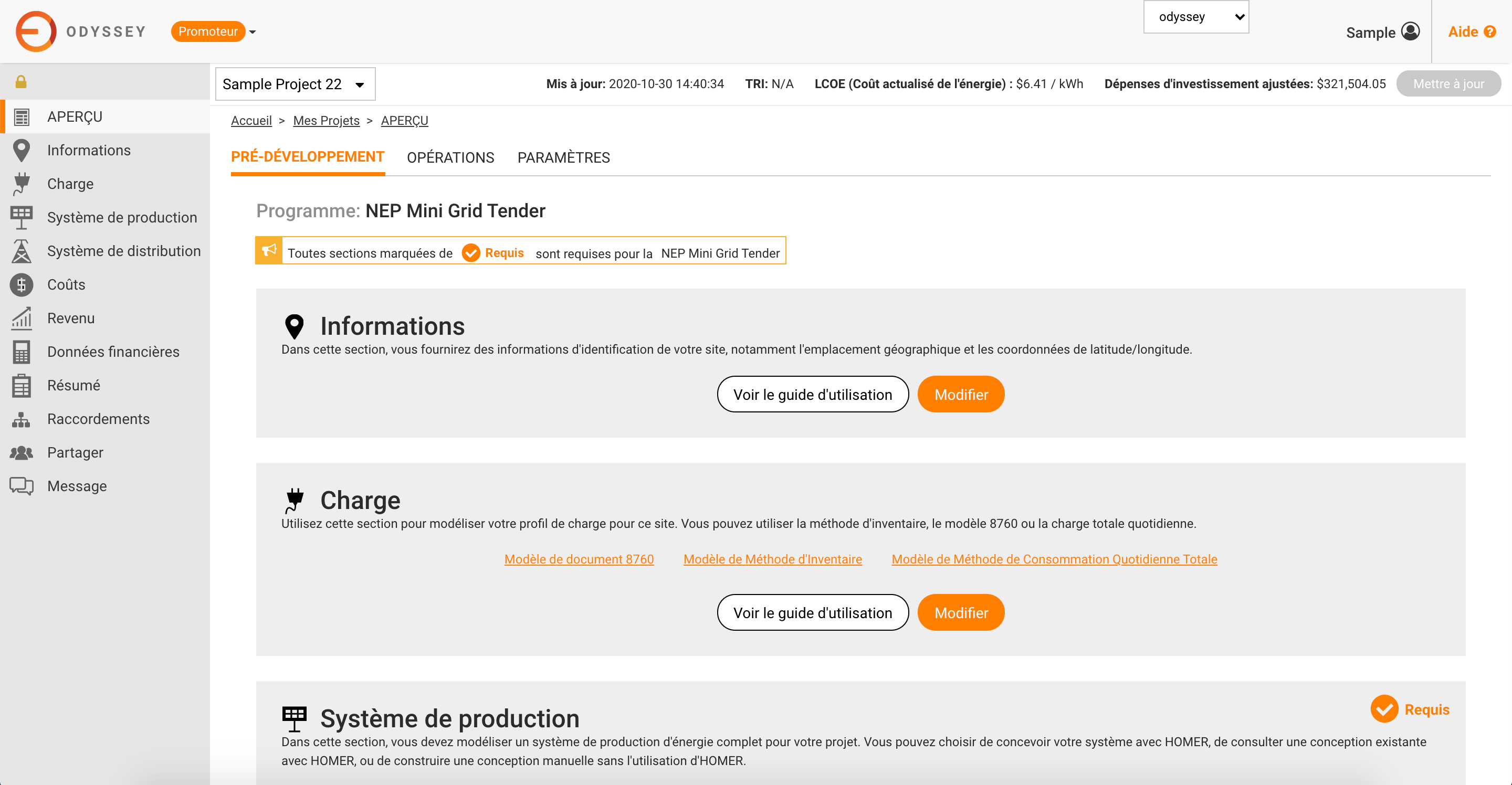
Task: Click the Revenu chart icon
Action: click(x=22, y=318)
